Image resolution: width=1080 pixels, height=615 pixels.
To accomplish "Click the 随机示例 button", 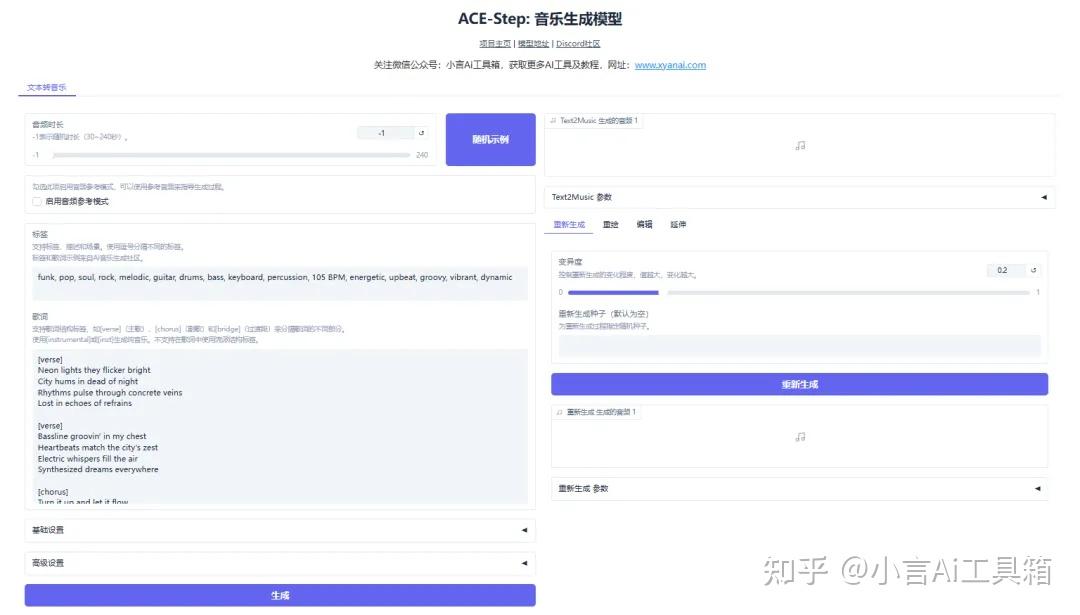I will point(490,139).
